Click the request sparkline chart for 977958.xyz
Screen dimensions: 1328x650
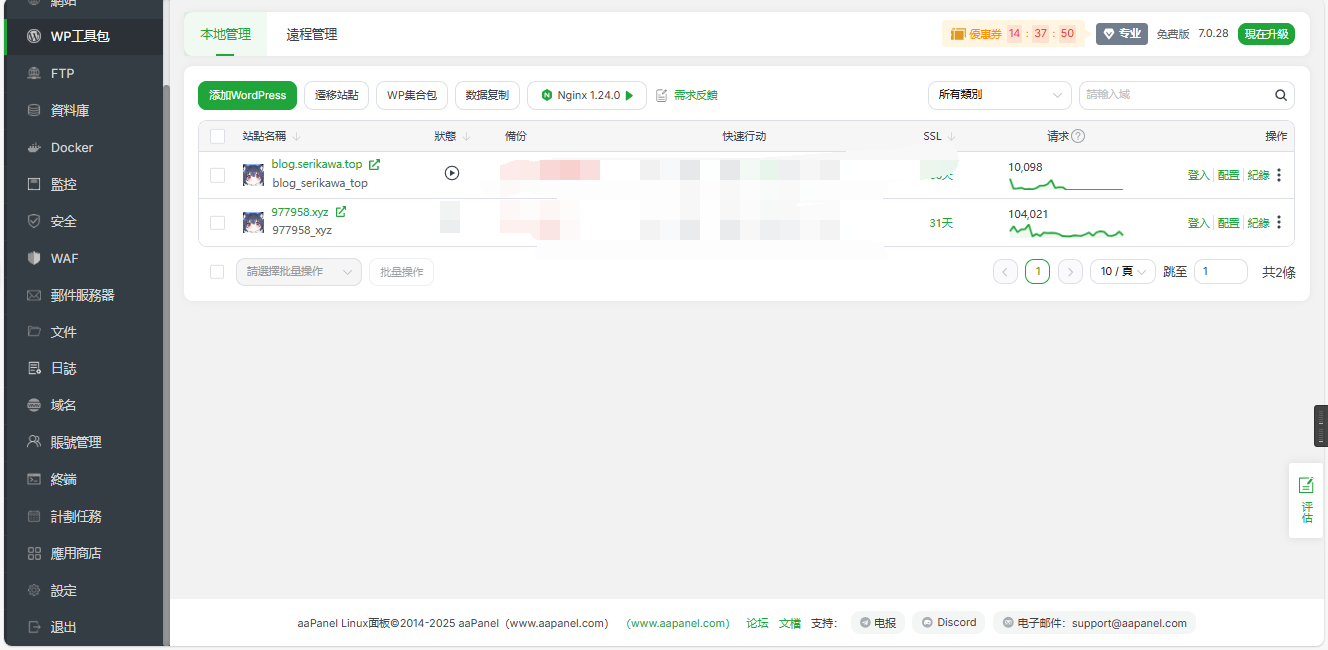click(x=1065, y=231)
